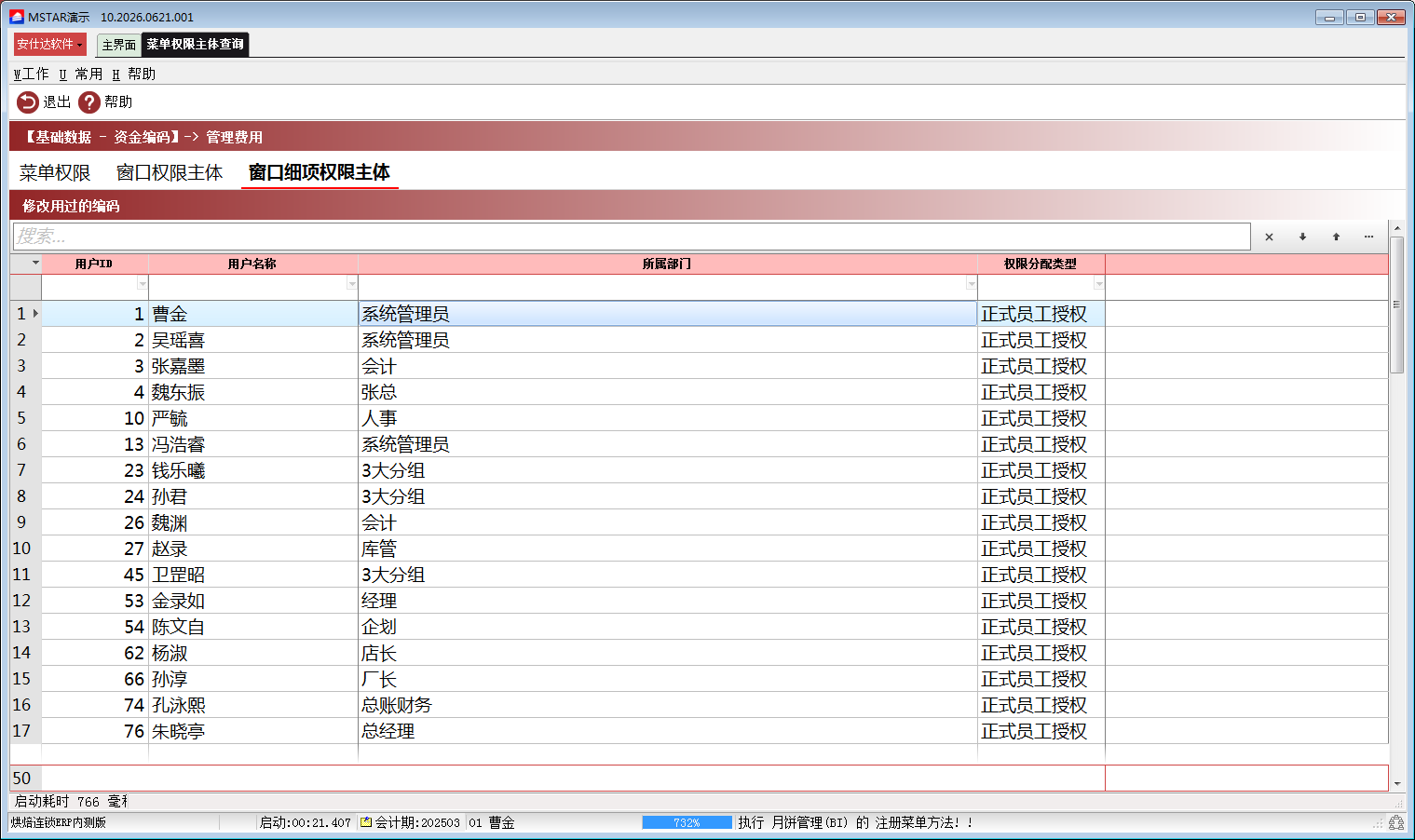1415x840 pixels.
Task: Click the status bar icon at bottom right corner
Action: pyautogui.click(x=1396, y=822)
